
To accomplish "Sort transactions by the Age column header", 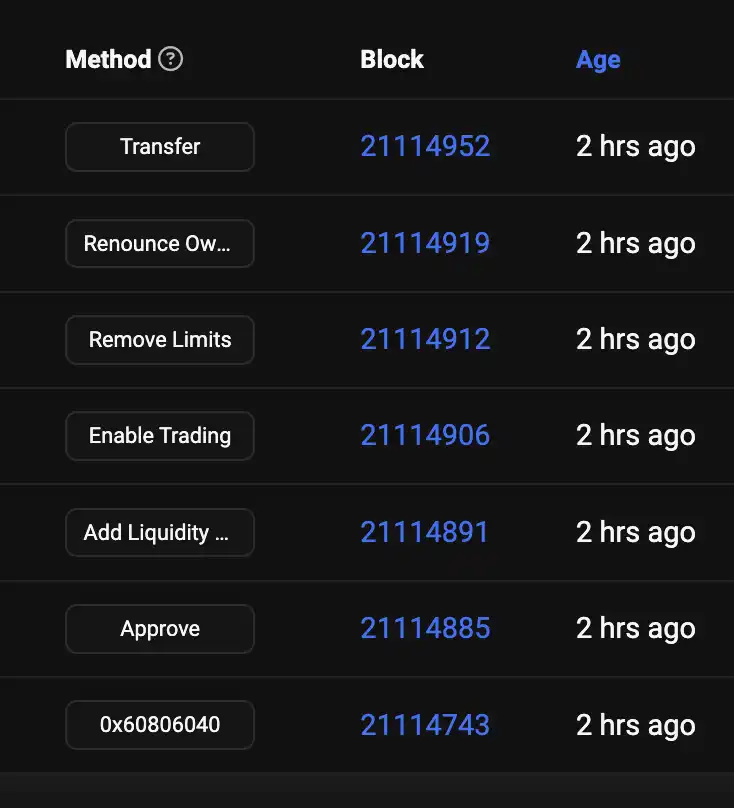I will pyautogui.click(x=598, y=60).
